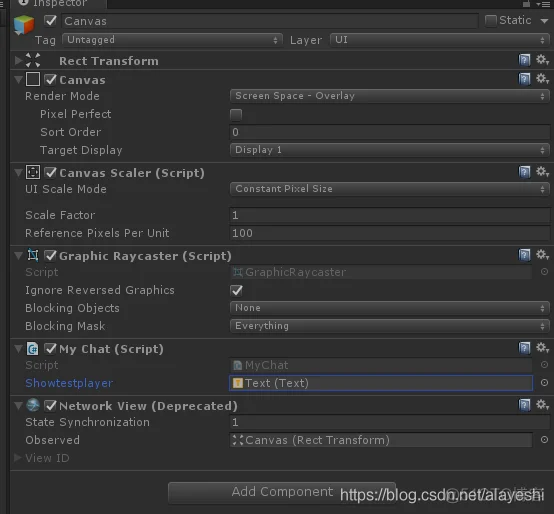This screenshot has height=514, width=554.
Task: Expand the View ID foldout
Action: pyautogui.click(x=18, y=458)
